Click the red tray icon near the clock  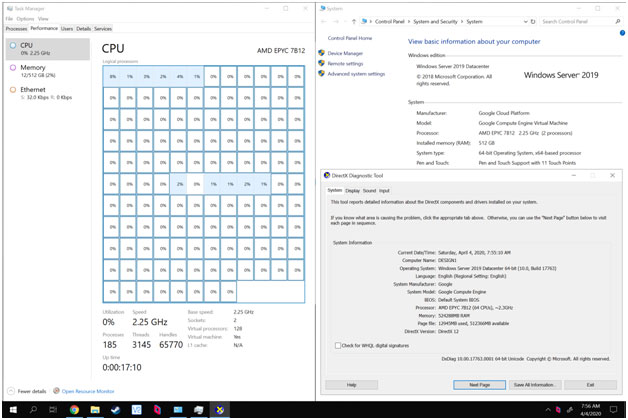pyautogui.click(x=558, y=410)
